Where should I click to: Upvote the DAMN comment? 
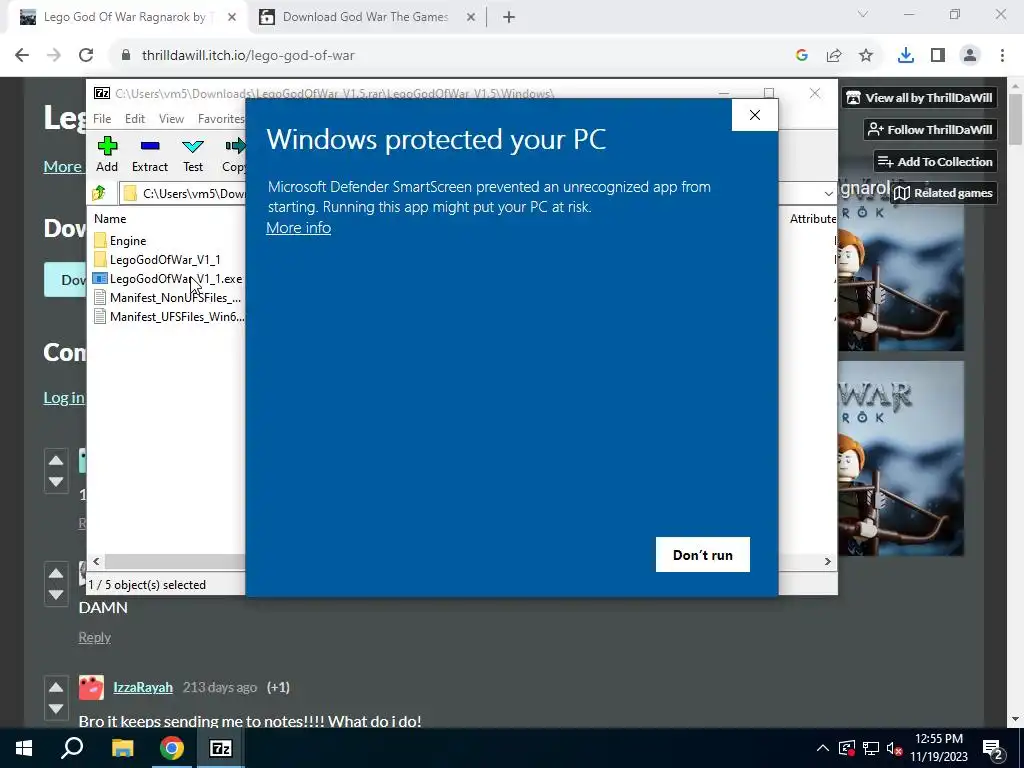click(56, 573)
